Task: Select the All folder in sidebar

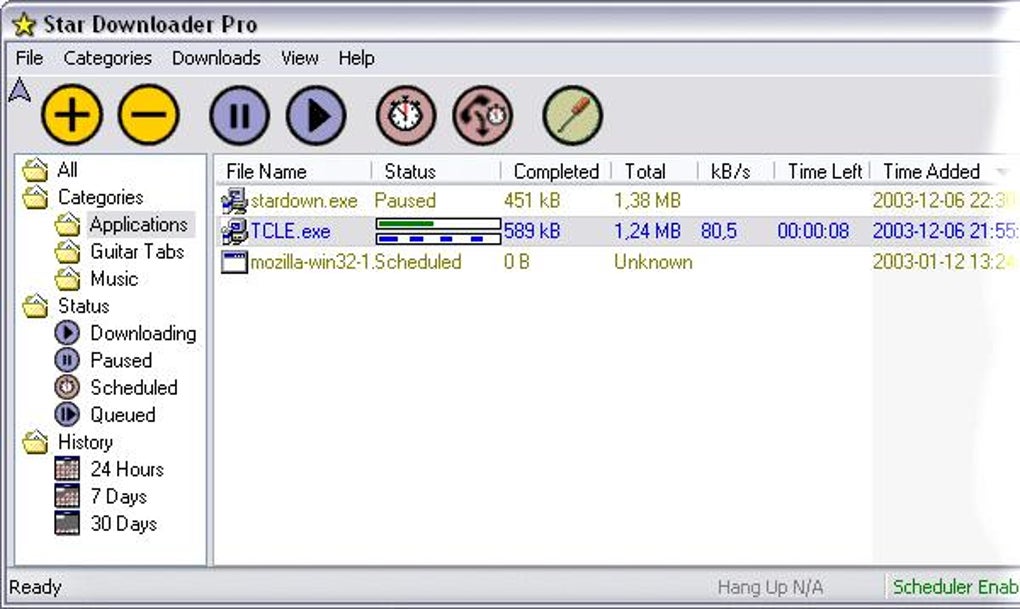Action: (x=67, y=170)
